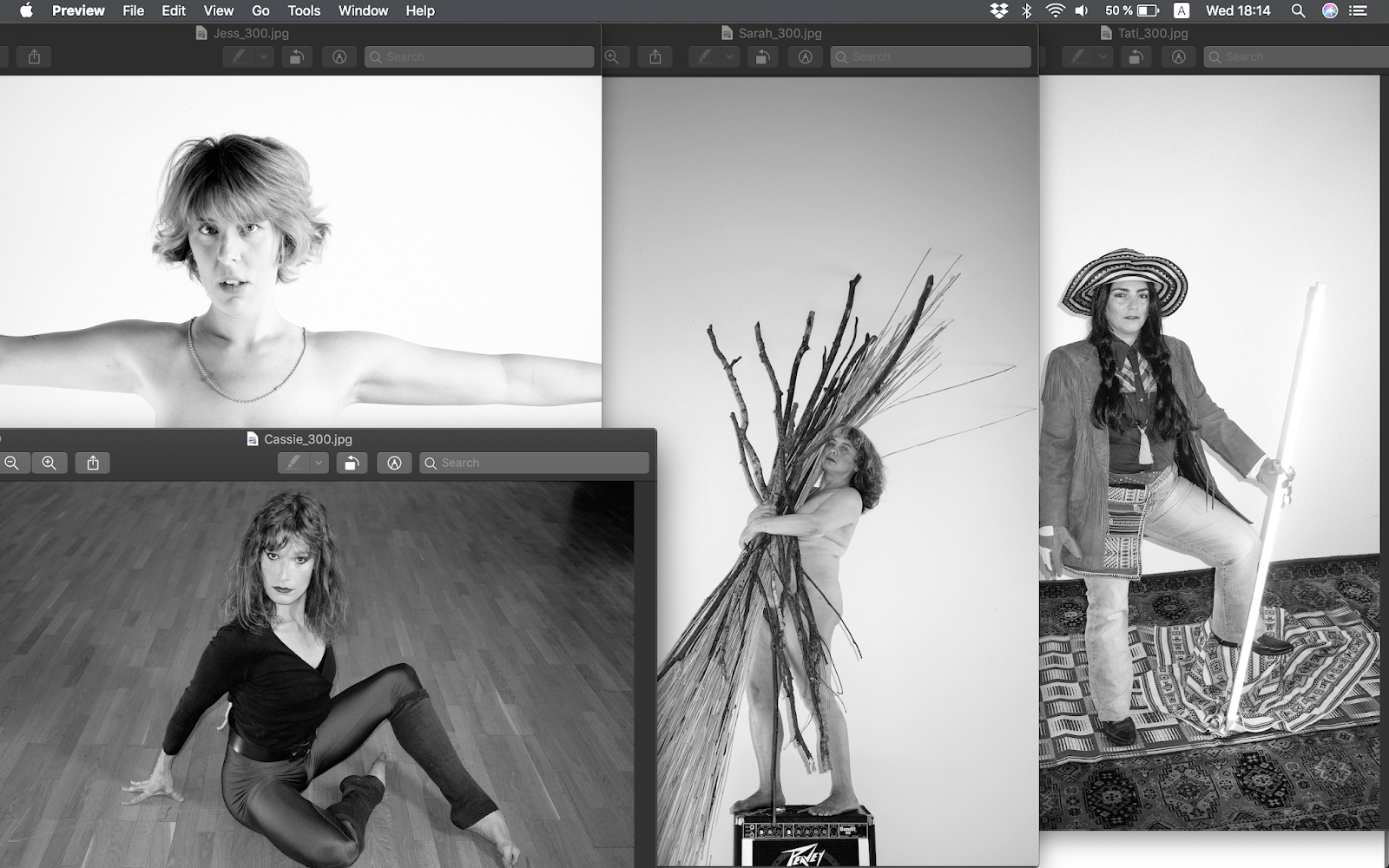Click Rotate button in Jess_300.jpg window
Viewport: 1389px width, 868px height.
297,56
